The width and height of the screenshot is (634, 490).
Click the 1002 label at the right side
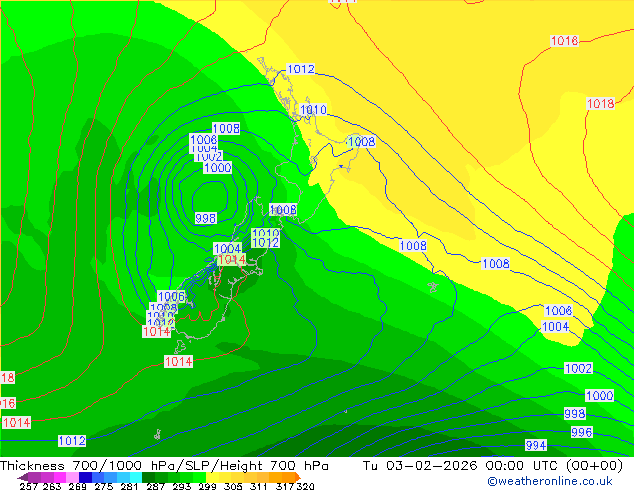(578, 368)
